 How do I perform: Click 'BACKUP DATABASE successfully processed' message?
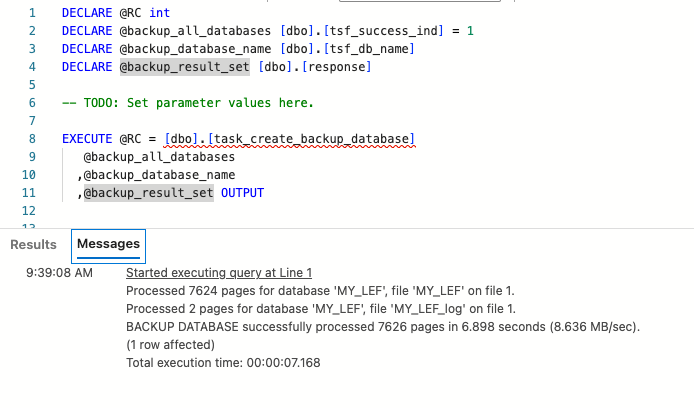click(x=383, y=327)
